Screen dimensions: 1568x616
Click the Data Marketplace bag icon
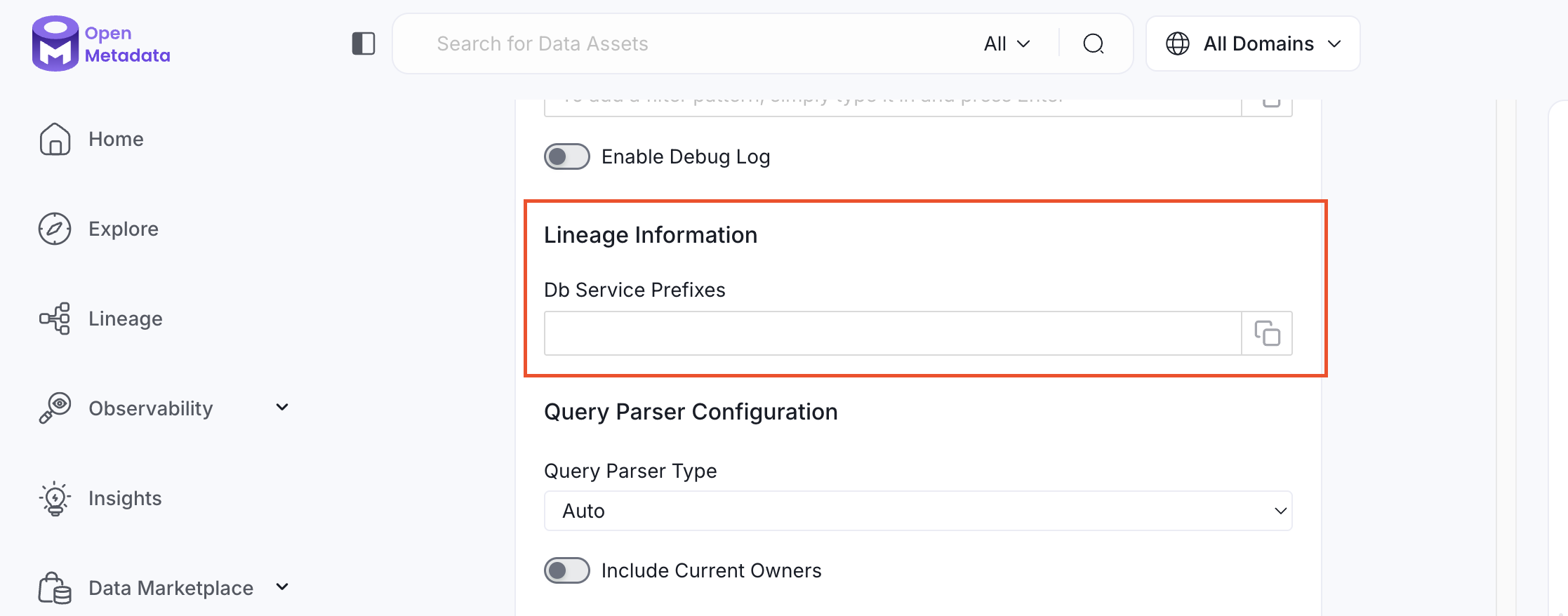(55, 588)
